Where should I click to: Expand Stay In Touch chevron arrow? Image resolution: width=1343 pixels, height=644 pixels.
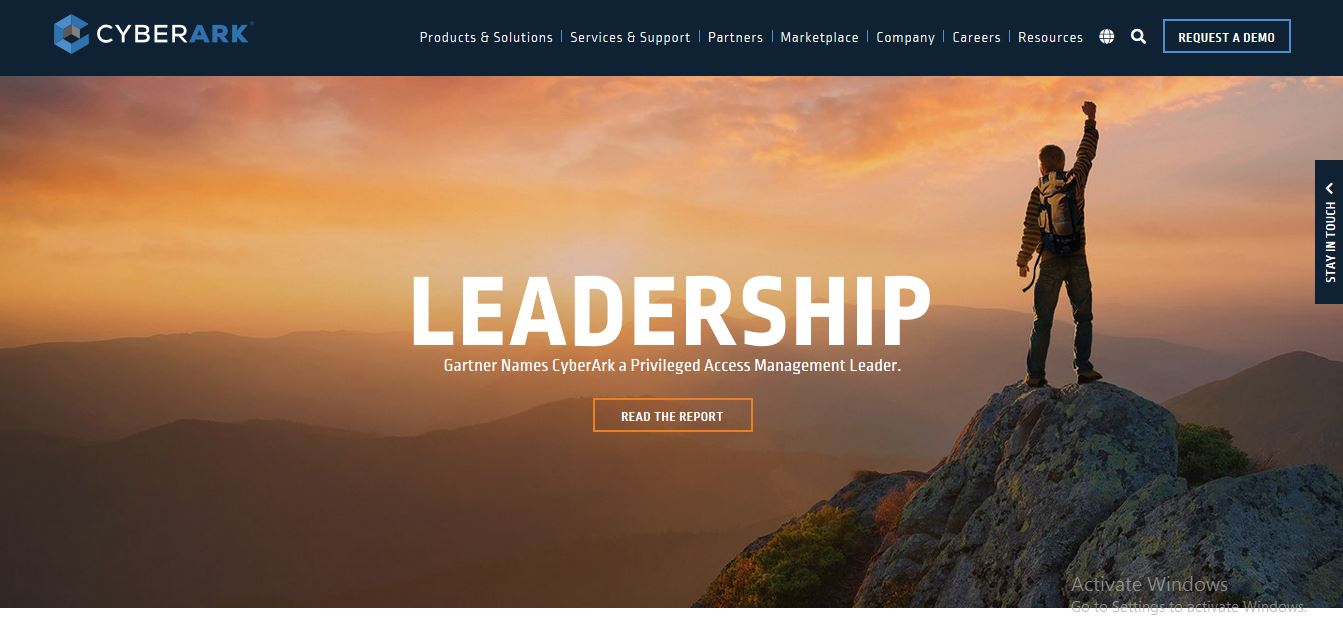(1330, 188)
